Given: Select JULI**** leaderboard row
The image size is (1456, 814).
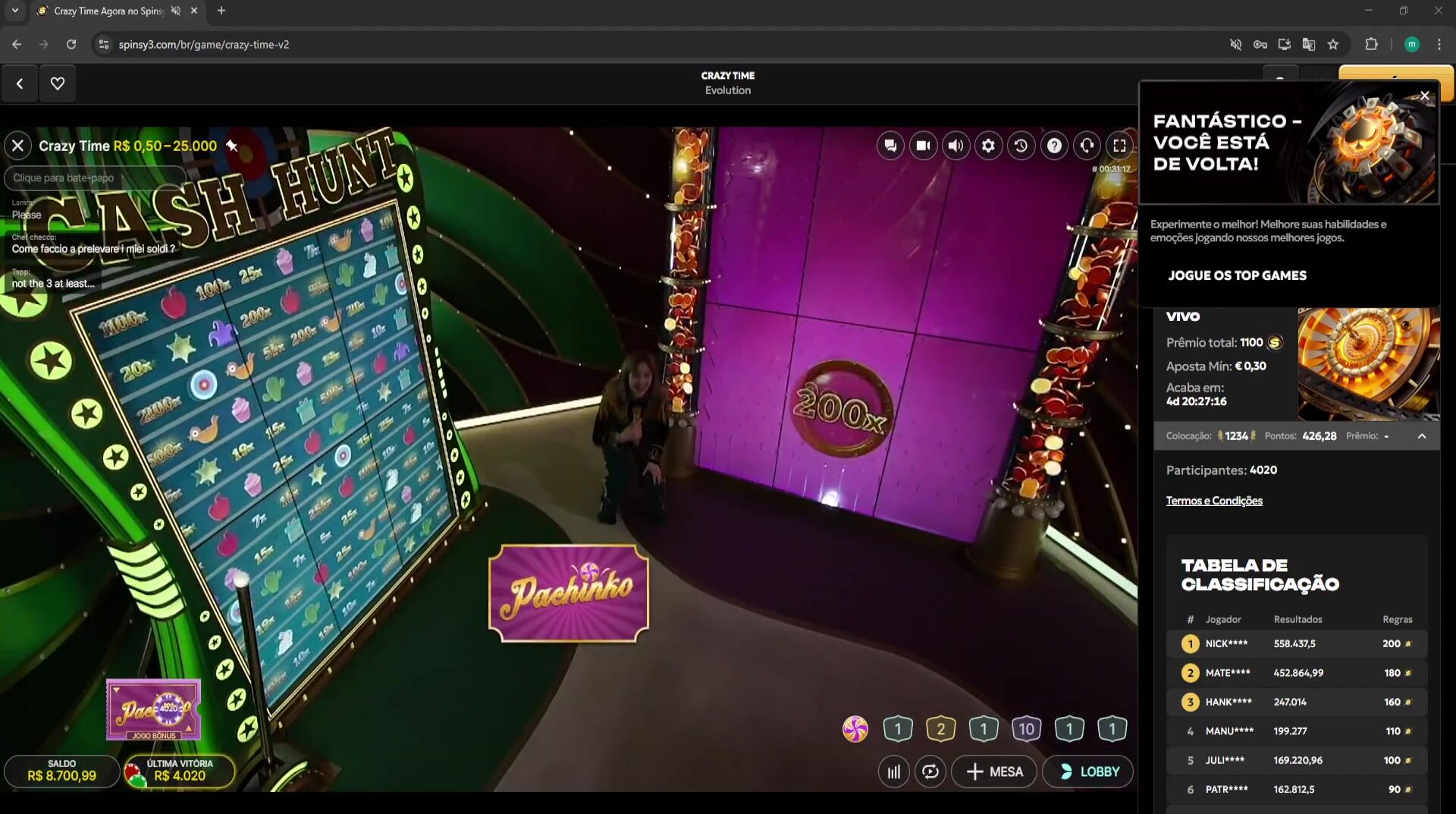Looking at the screenshot, I should [1297, 760].
